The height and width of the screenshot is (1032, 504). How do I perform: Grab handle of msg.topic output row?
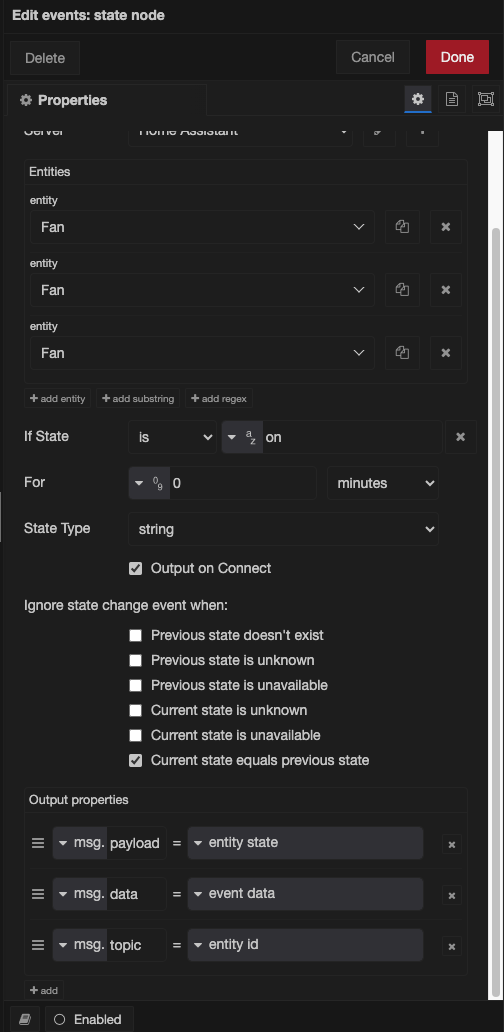point(38,945)
